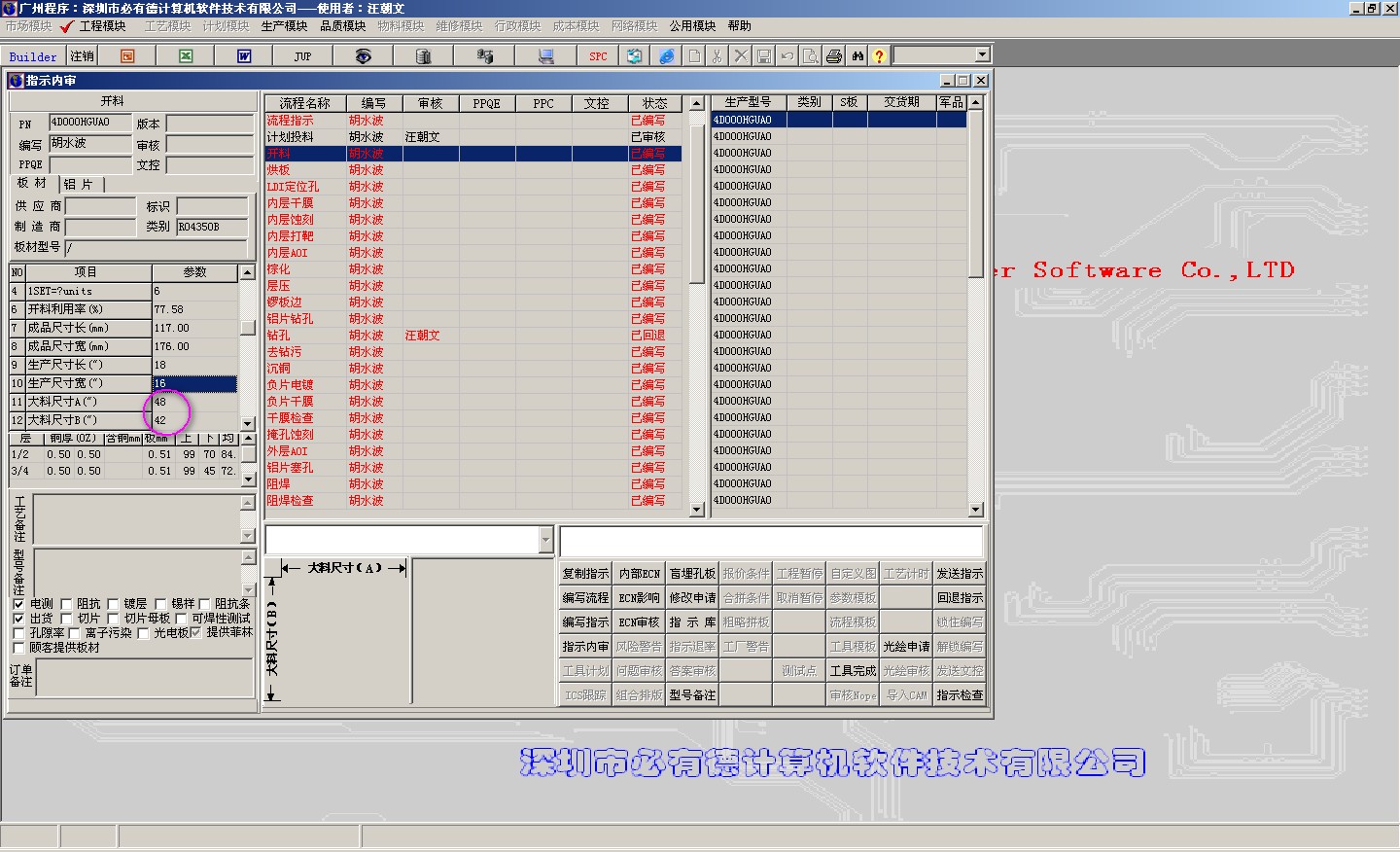Click the scissors cut toolbar icon
1400x852 pixels.
click(717, 56)
